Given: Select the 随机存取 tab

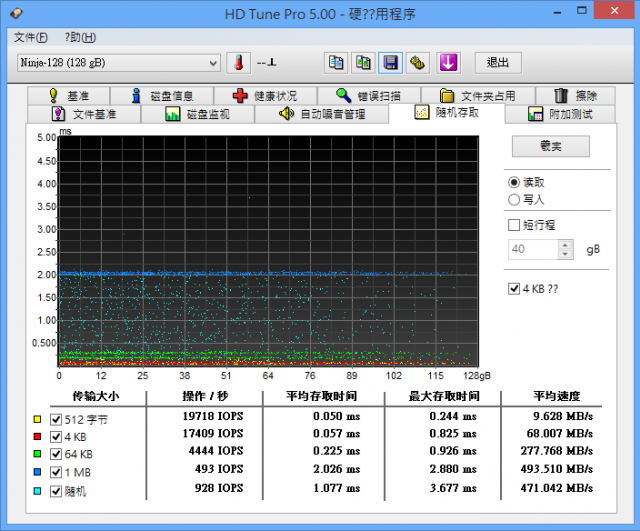Looking at the screenshot, I should pos(447,113).
